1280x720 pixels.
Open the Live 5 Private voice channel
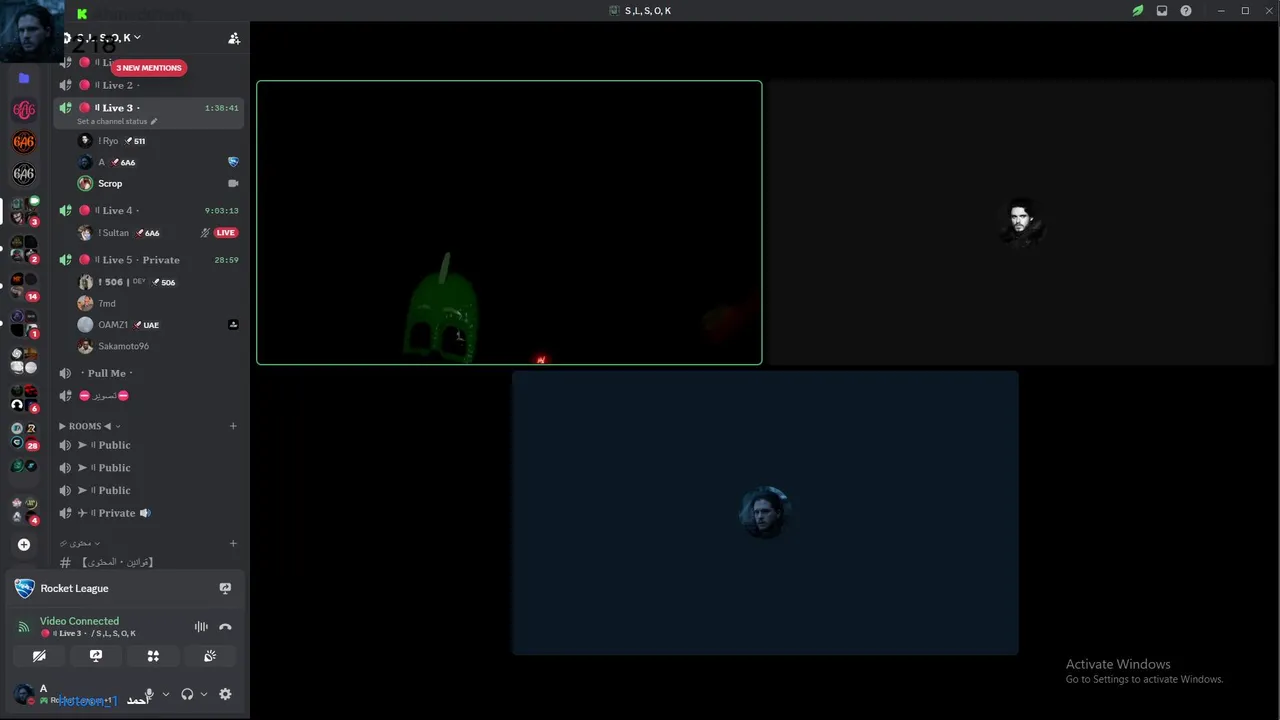(148, 260)
